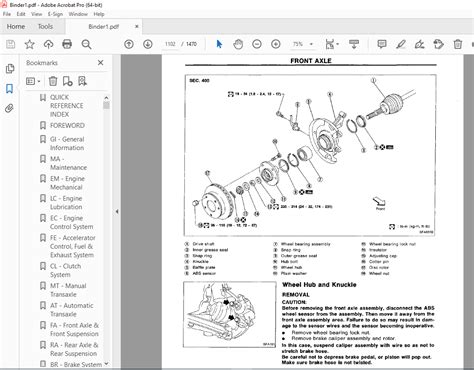
Task: Select the Hand pan tool
Action: [238, 44]
